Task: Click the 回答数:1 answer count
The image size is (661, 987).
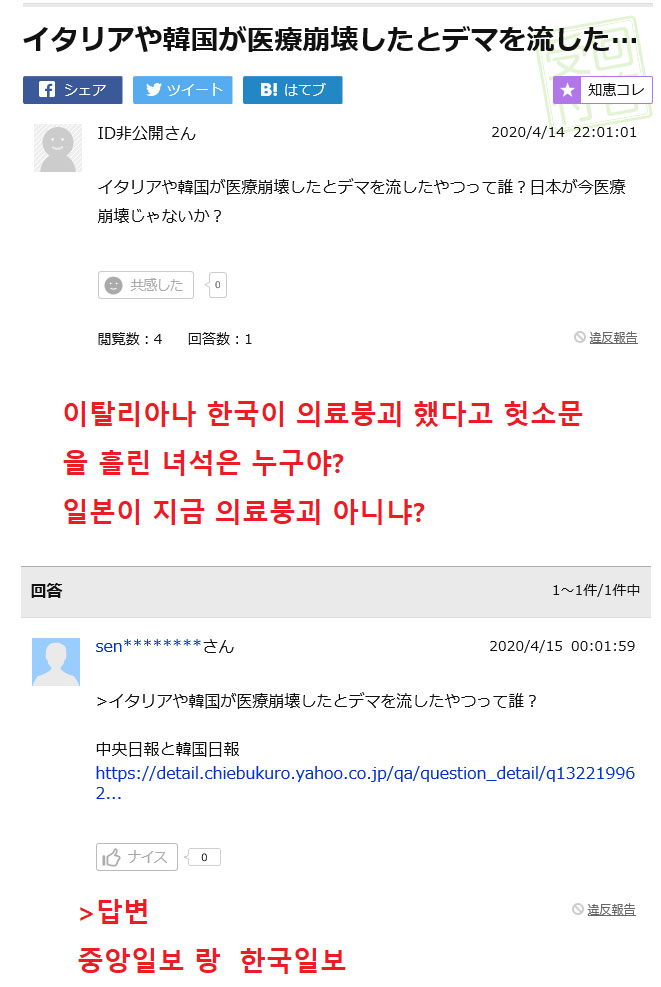Action: pyautogui.click(x=220, y=339)
